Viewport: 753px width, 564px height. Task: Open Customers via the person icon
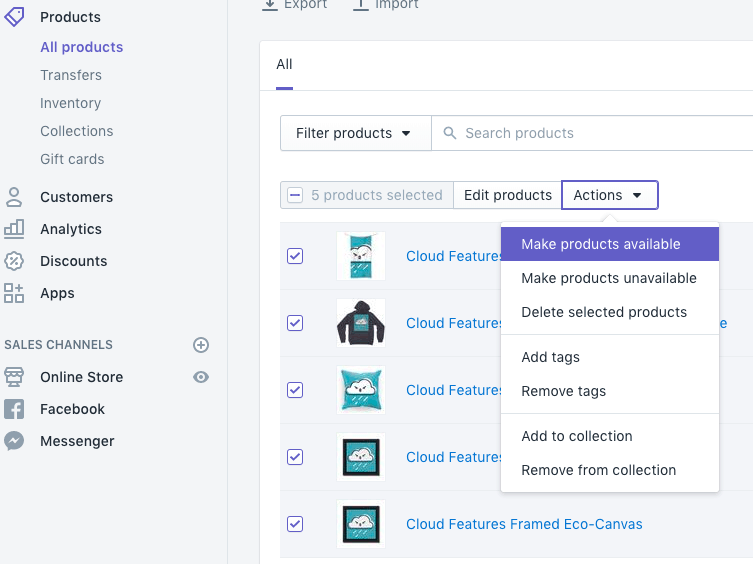pos(14,197)
